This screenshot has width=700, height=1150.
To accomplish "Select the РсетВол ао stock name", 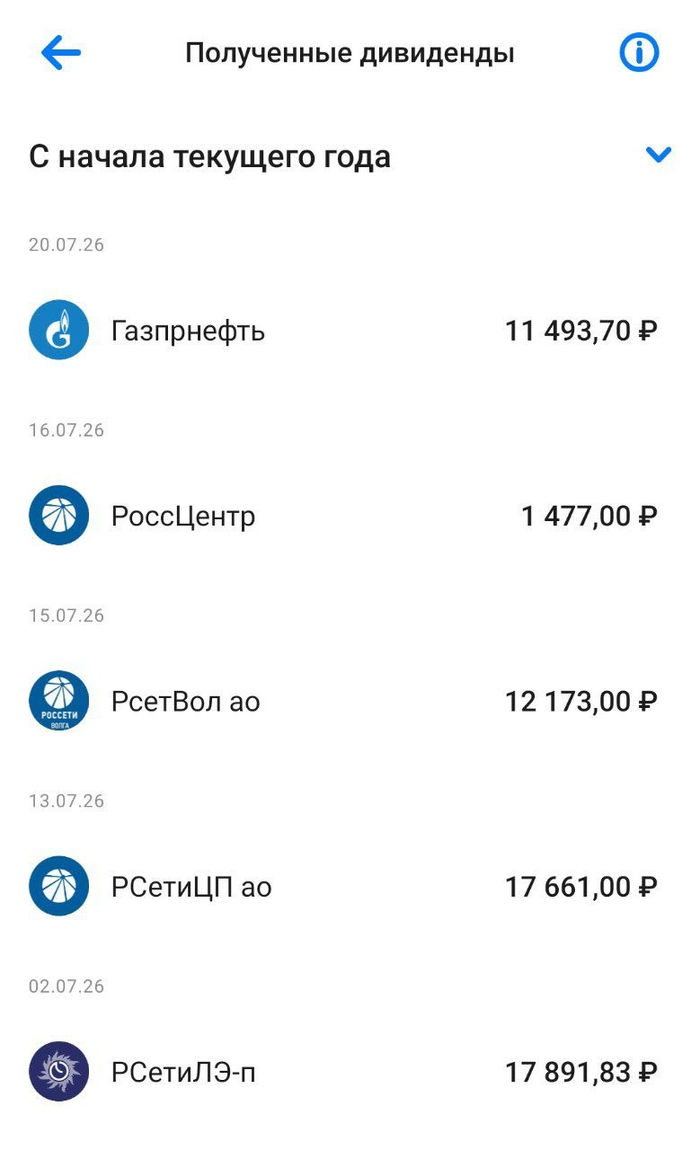I will pyautogui.click(x=186, y=702).
